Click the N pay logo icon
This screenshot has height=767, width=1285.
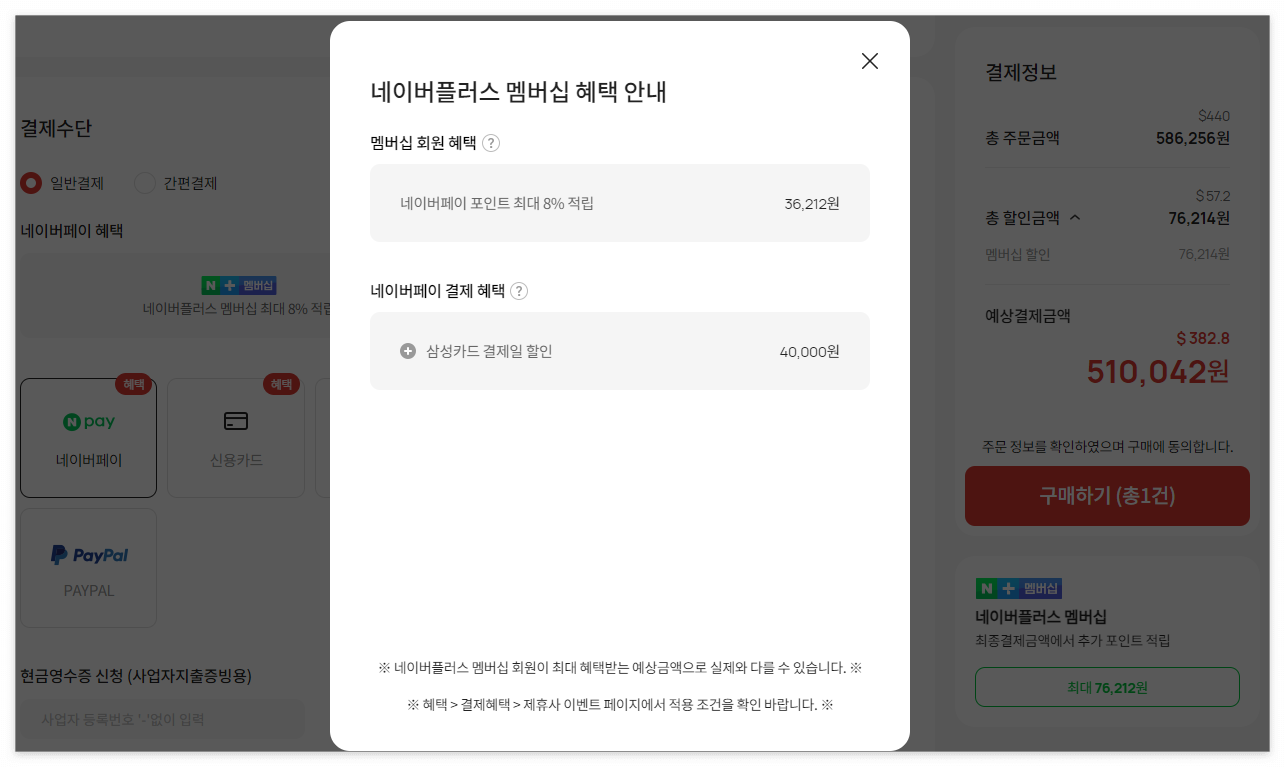pos(89,422)
